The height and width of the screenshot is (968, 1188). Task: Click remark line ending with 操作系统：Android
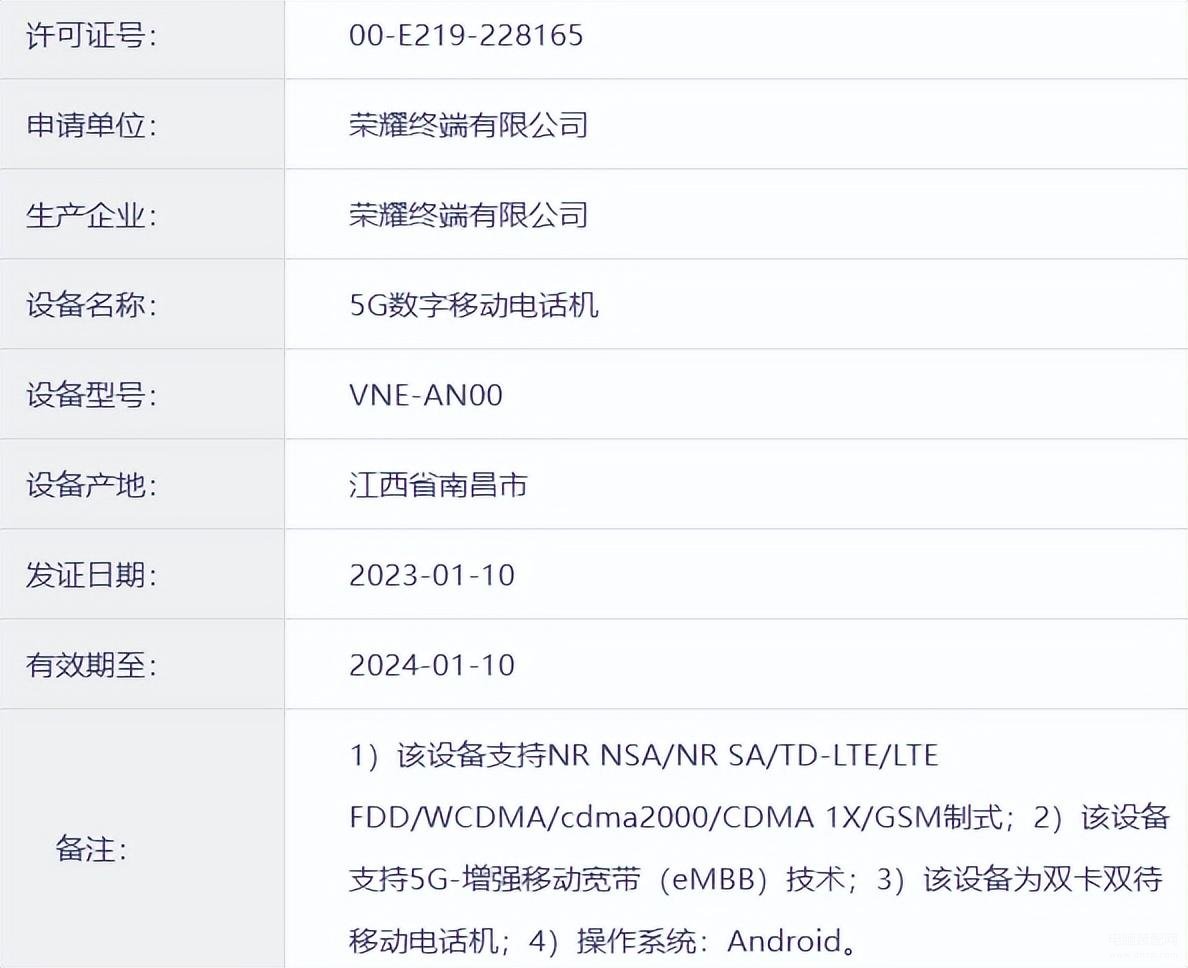[x=603, y=941]
